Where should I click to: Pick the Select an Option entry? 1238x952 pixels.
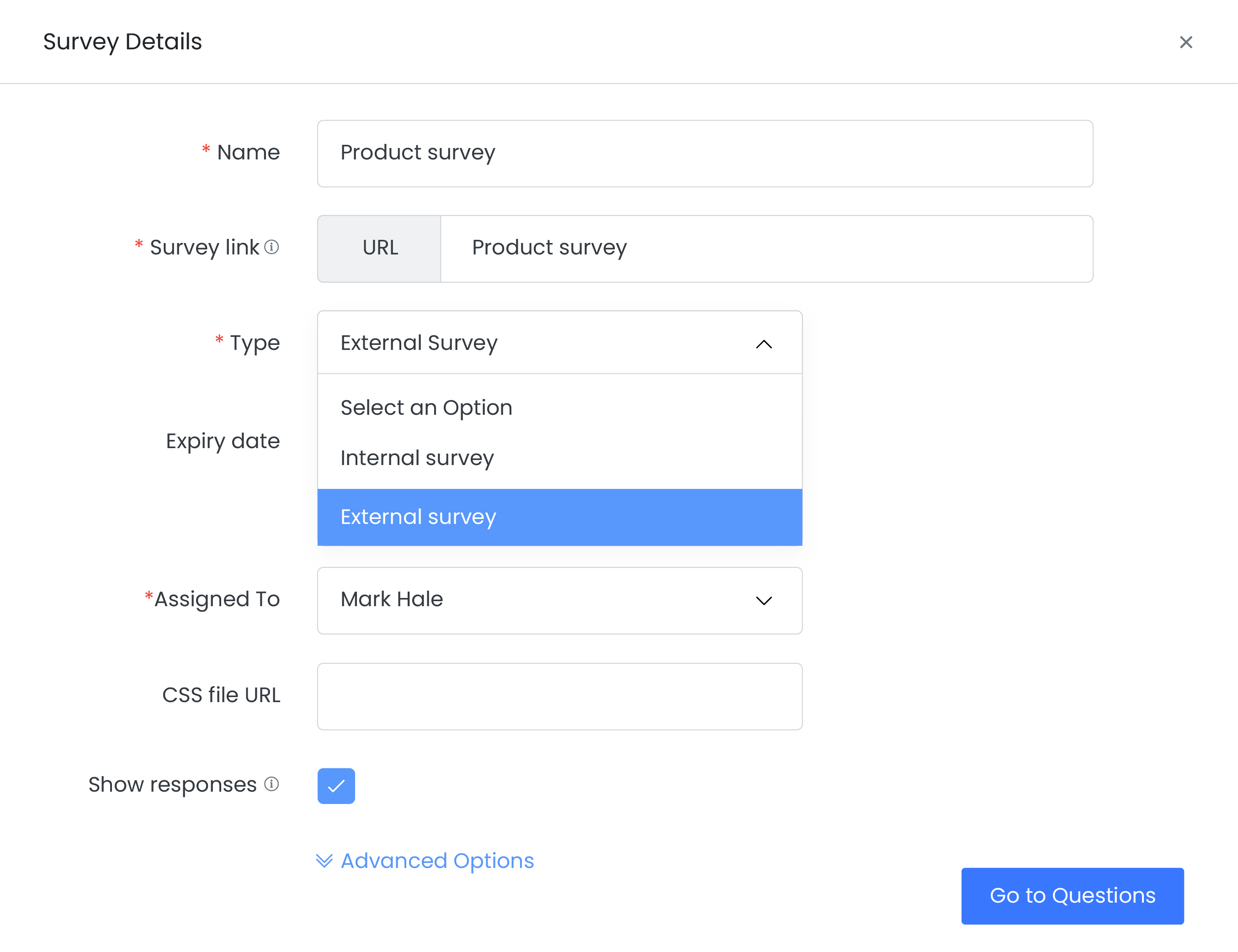(x=426, y=408)
